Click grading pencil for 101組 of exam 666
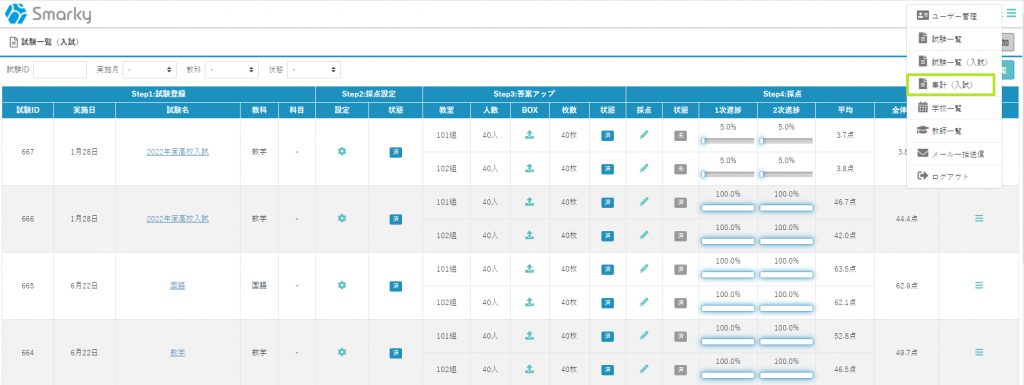Screen dimensions: 1024x385 point(644,202)
